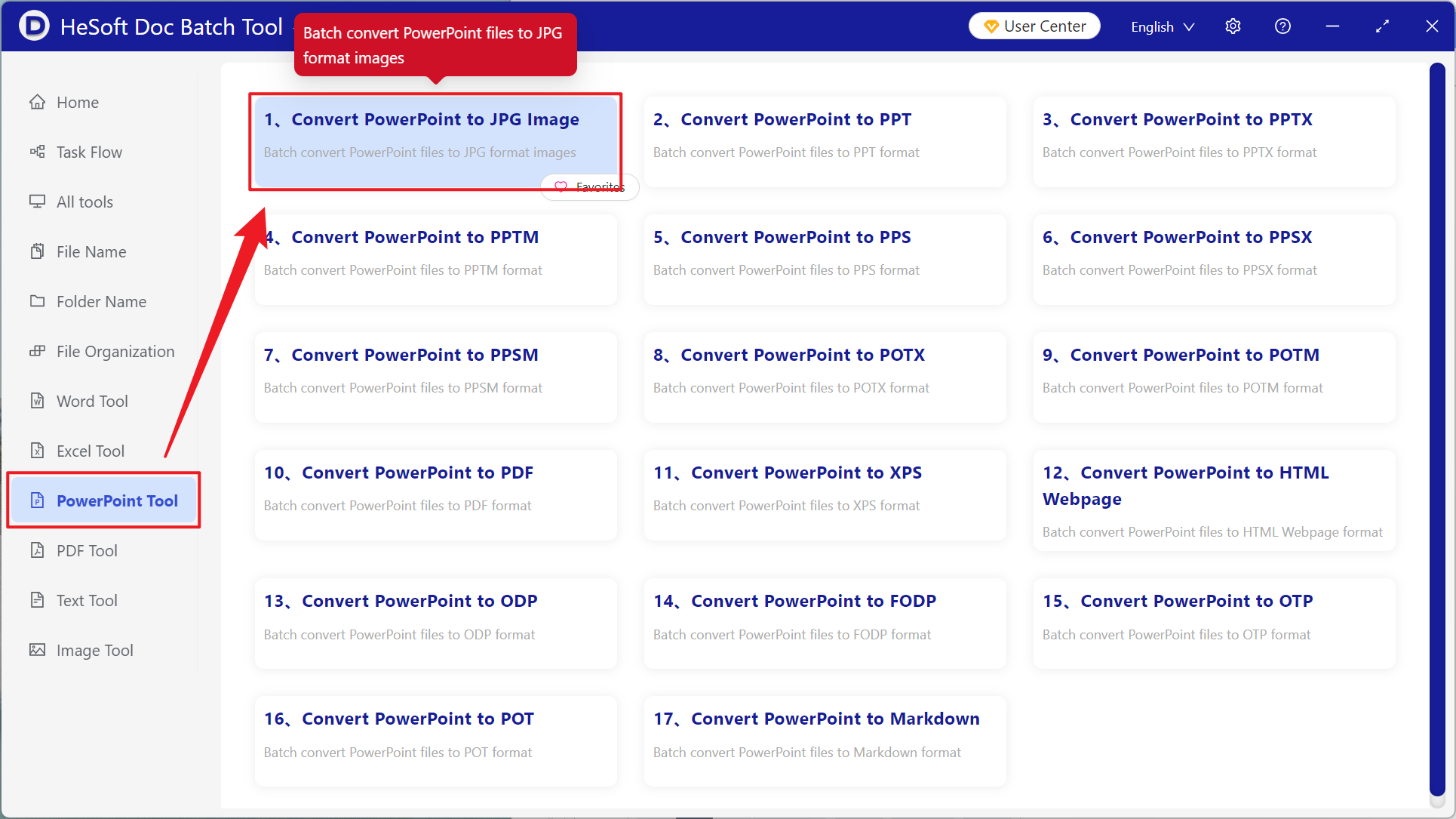Click the All tools monitor icon

point(37,202)
